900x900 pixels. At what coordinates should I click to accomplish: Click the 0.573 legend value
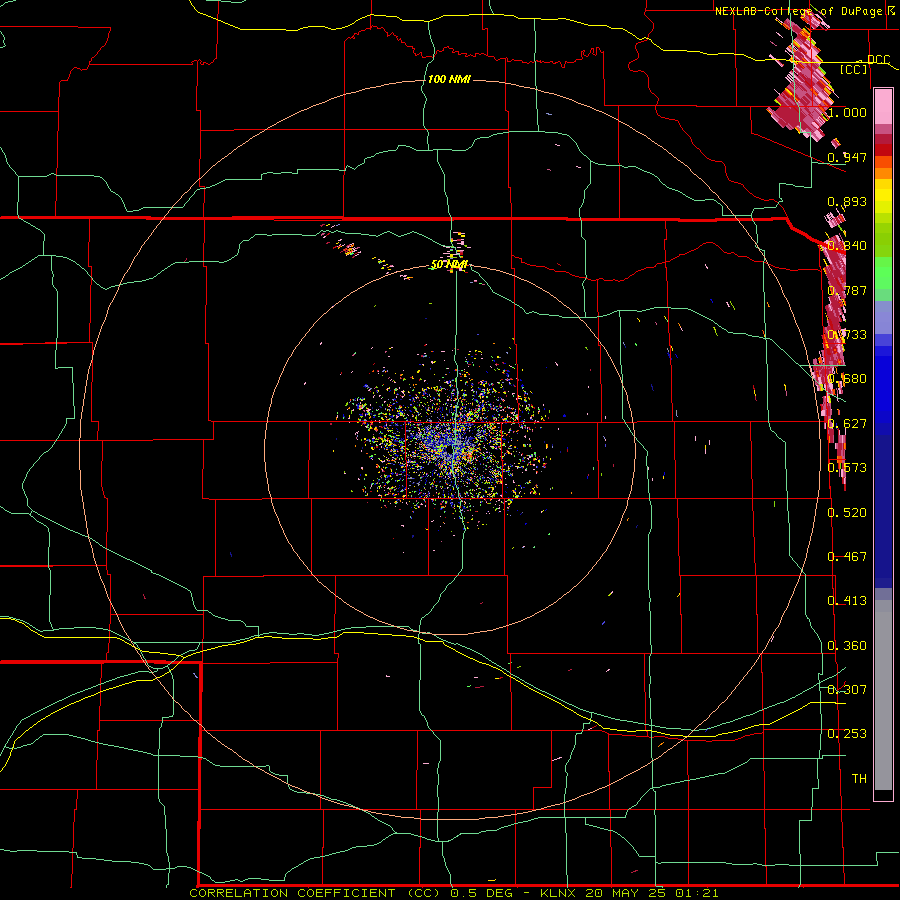(x=847, y=468)
